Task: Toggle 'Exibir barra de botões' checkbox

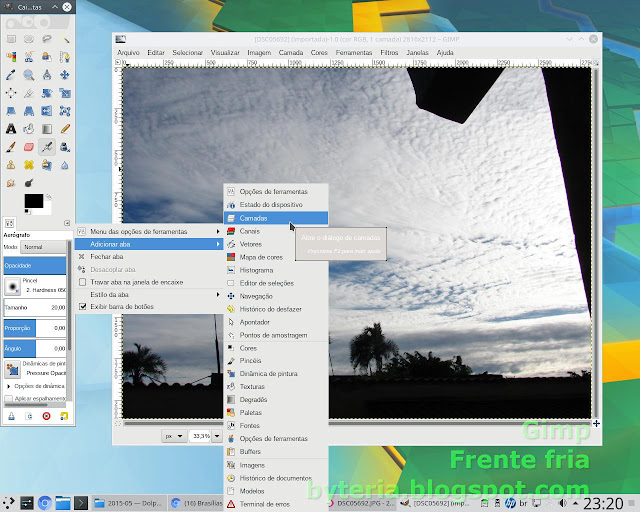Action: [x=82, y=306]
